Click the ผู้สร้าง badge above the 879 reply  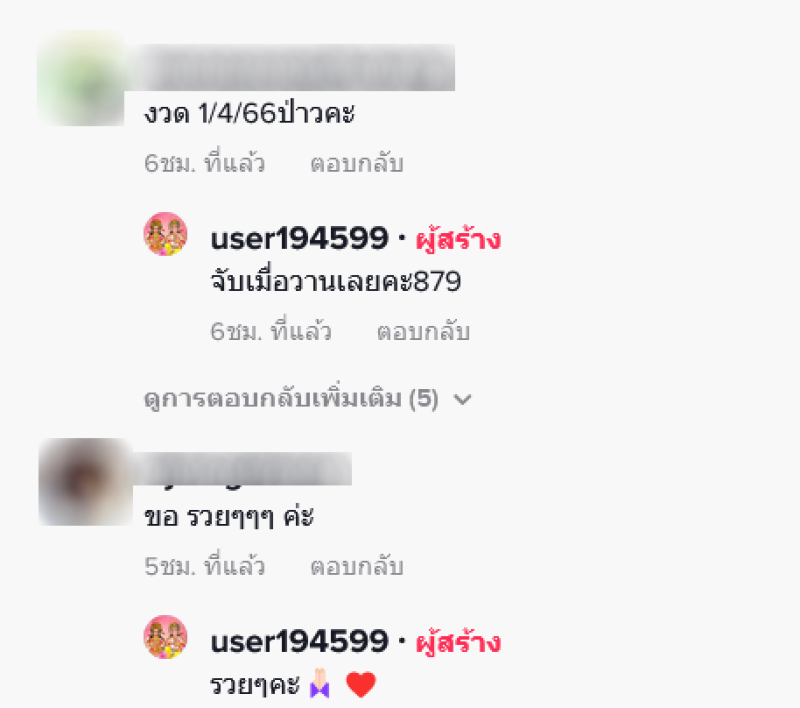click(458, 239)
